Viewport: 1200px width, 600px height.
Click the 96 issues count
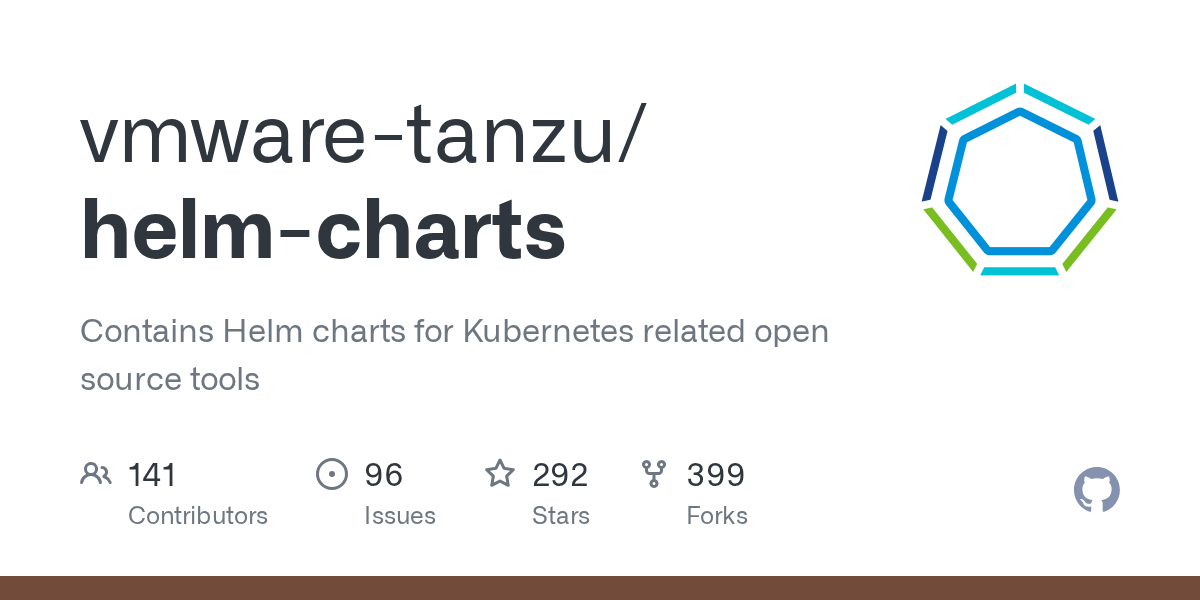(383, 474)
